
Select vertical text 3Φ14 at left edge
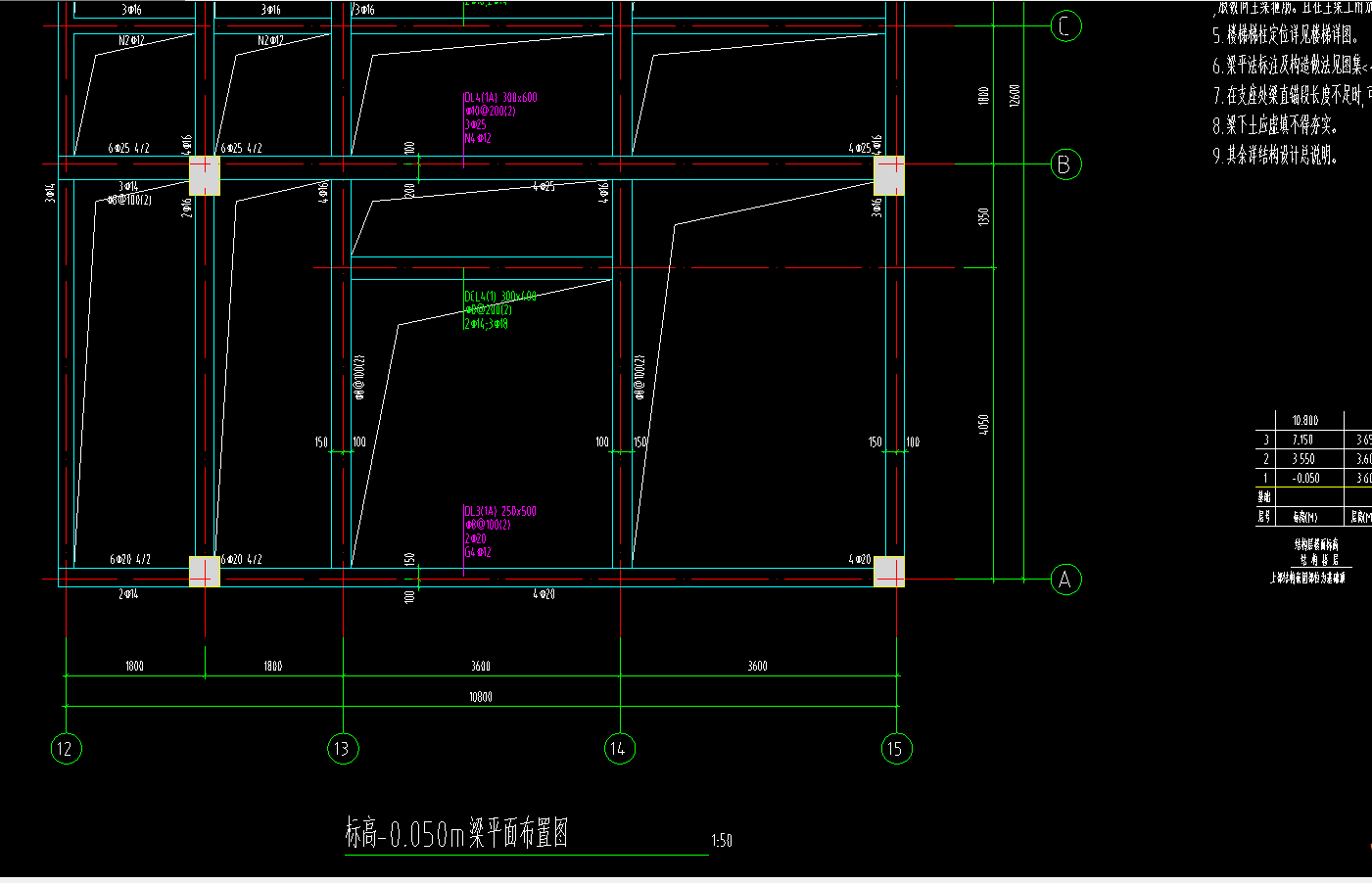click(x=49, y=194)
